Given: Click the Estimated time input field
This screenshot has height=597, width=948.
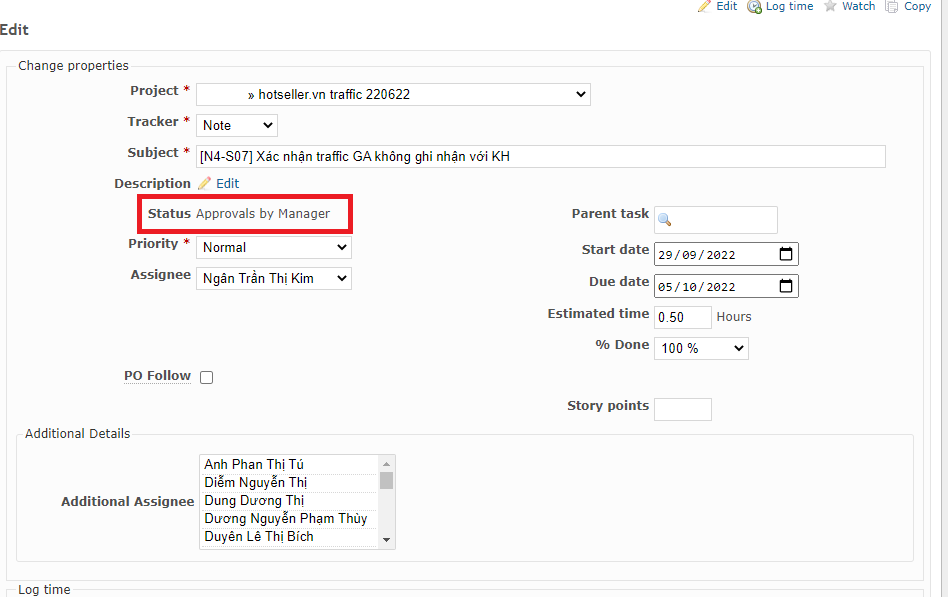Looking at the screenshot, I should pos(683,317).
